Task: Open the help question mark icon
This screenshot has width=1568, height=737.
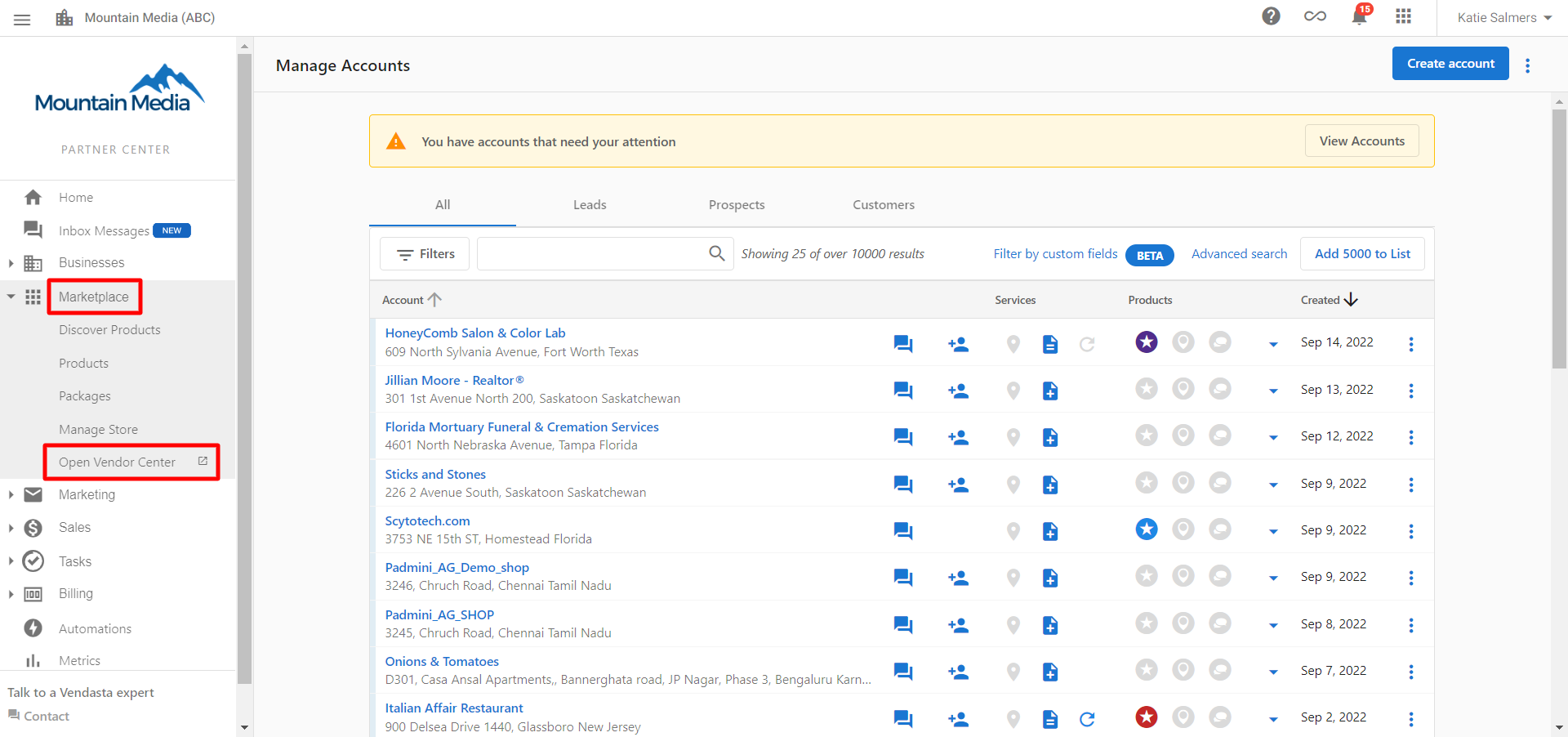Action: tap(1271, 16)
